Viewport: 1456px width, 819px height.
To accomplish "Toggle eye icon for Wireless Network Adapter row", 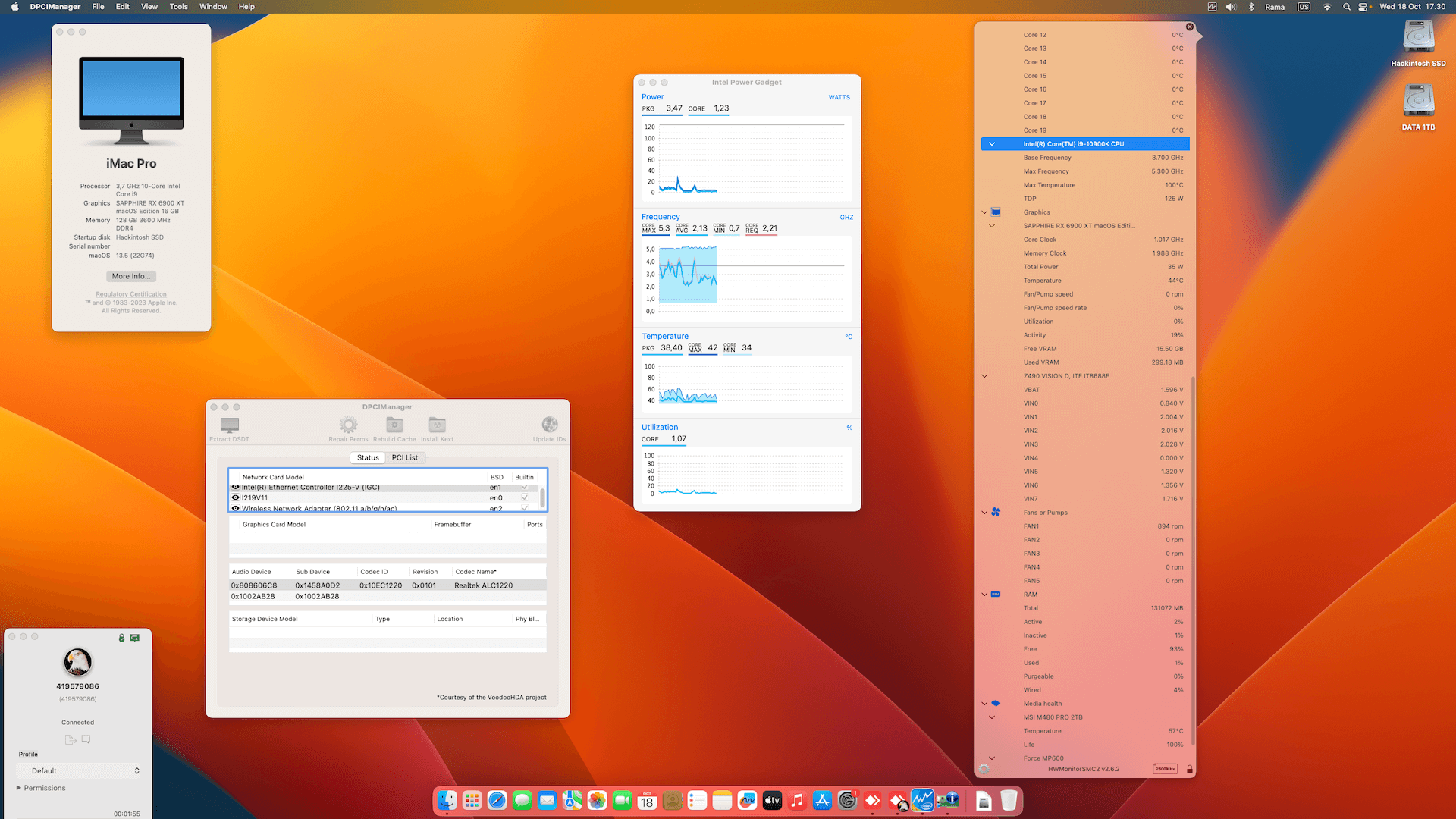I will tap(235, 508).
